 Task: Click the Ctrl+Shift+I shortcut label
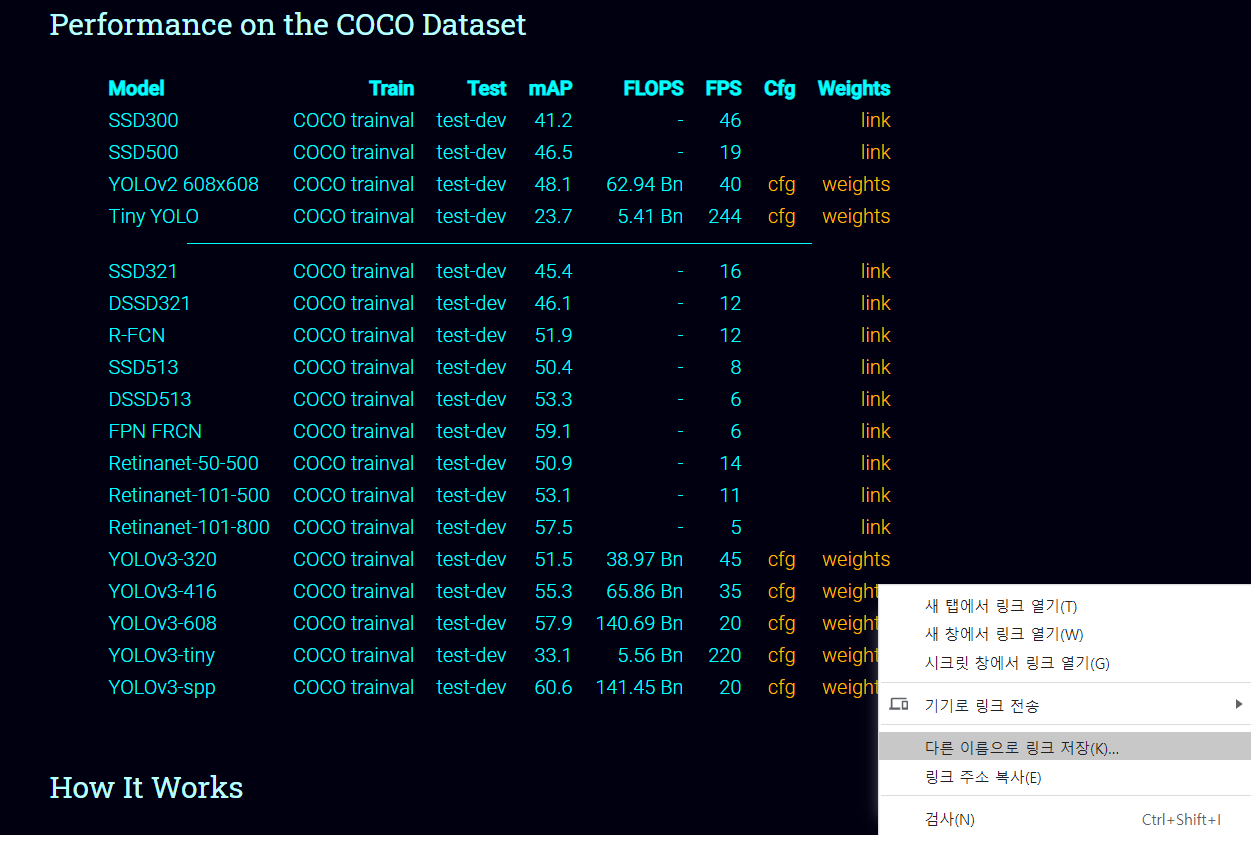(1181, 819)
